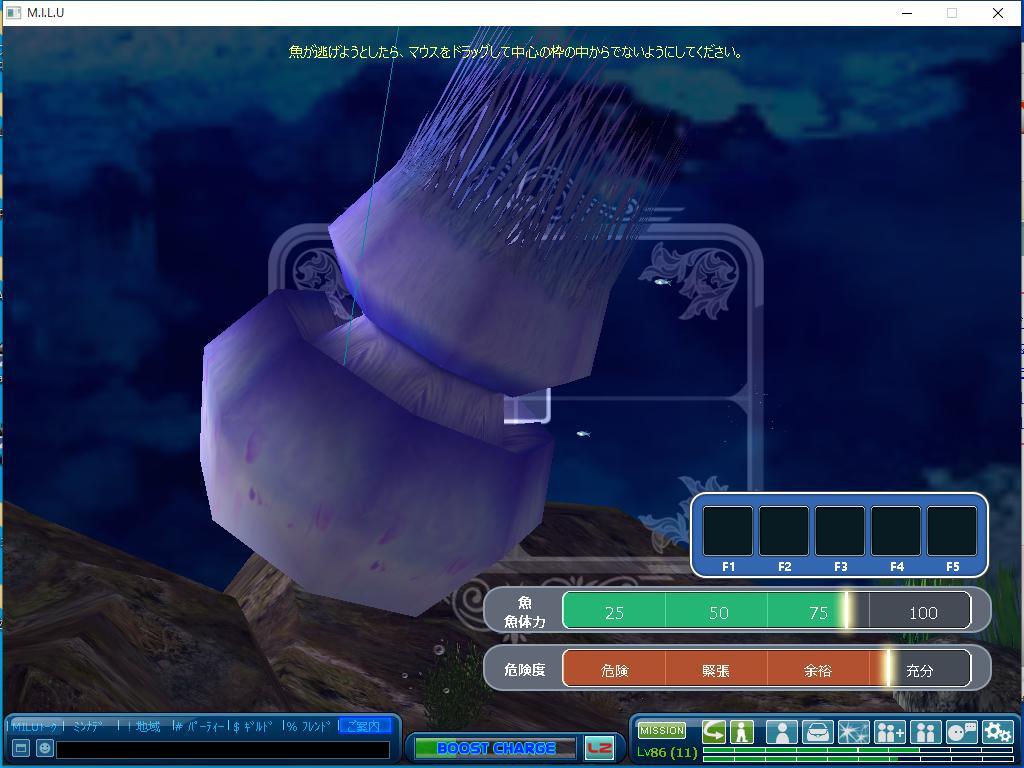Click the green standing character icon
The image size is (1024, 768).
(741, 732)
